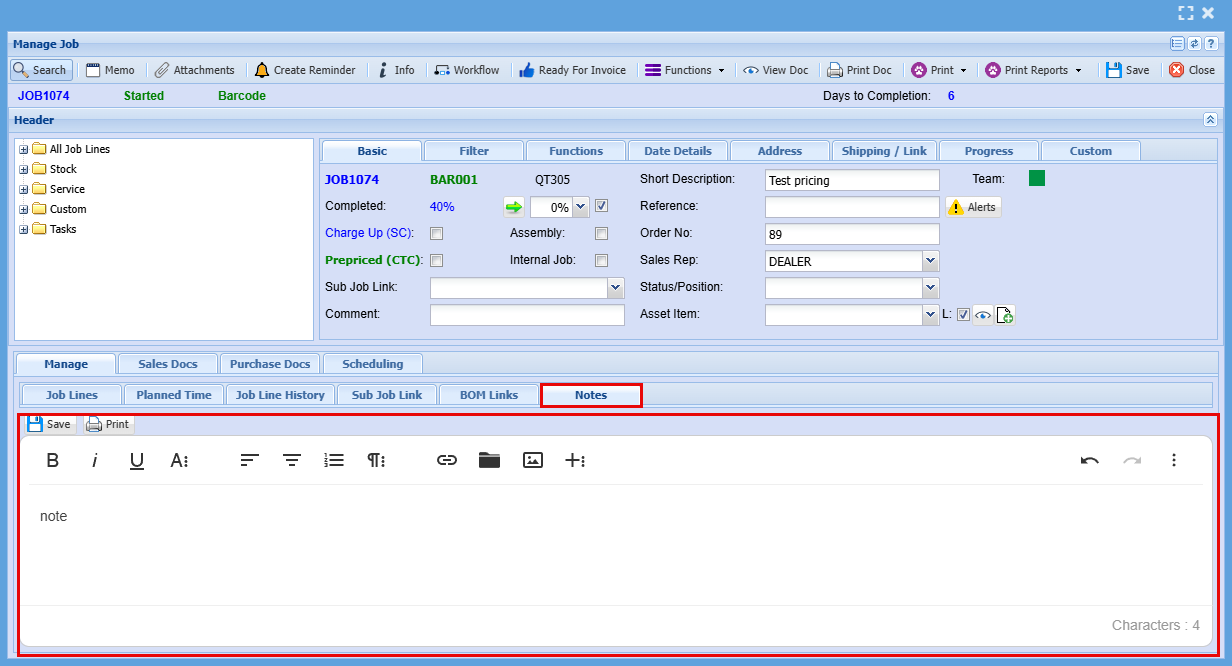
Task: Click the green Team color square
Action: click(1036, 179)
